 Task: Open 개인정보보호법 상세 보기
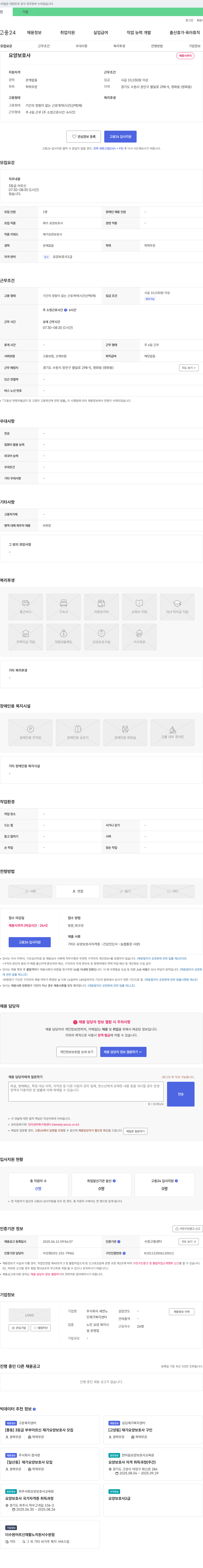(77, 1052)
